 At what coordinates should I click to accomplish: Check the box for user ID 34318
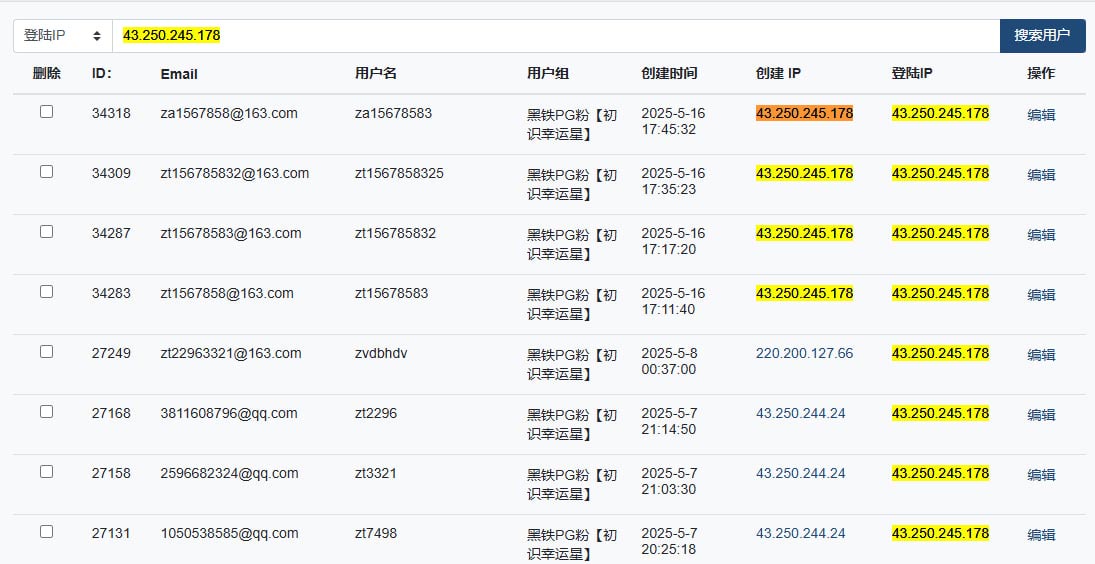pyautogui.click(x=47, y=112)
